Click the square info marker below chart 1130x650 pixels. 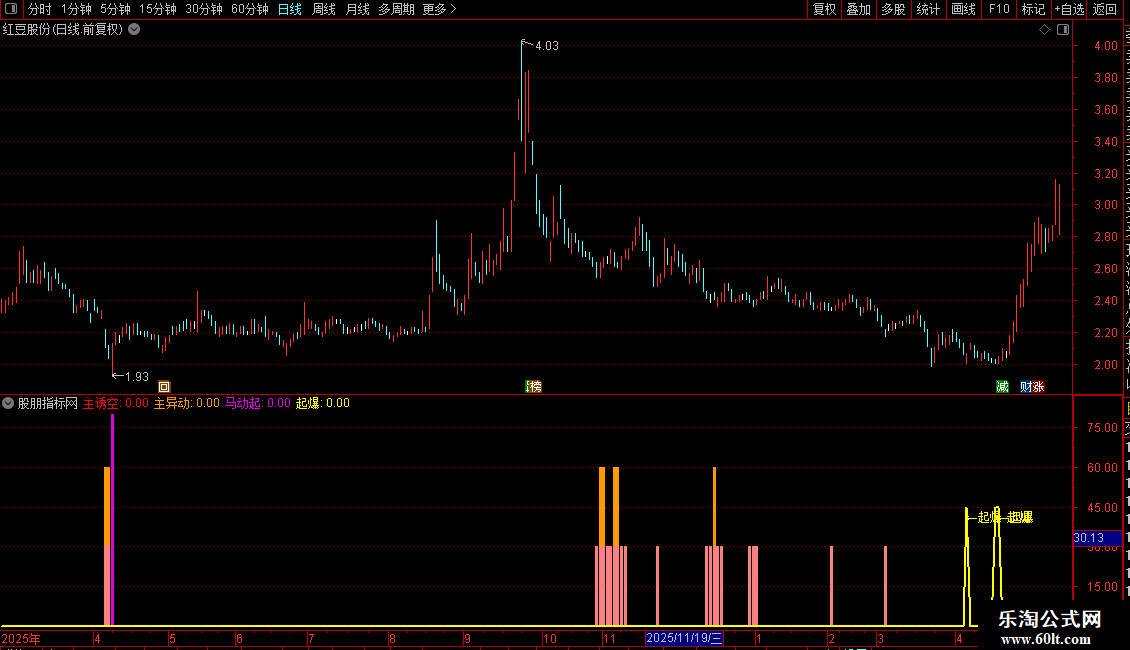point(164,387)
